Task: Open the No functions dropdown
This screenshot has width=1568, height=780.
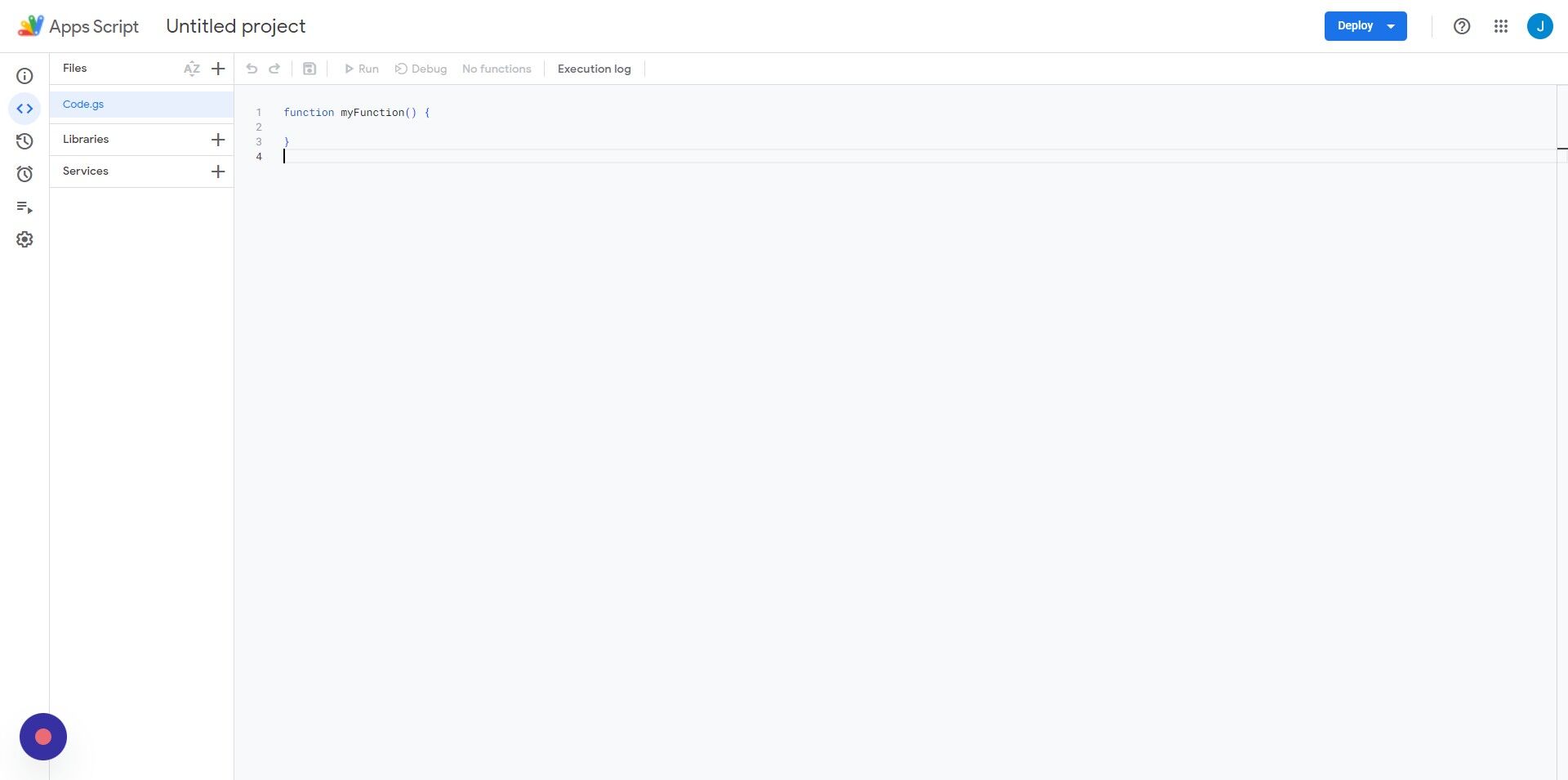Action: coord(496,69)
